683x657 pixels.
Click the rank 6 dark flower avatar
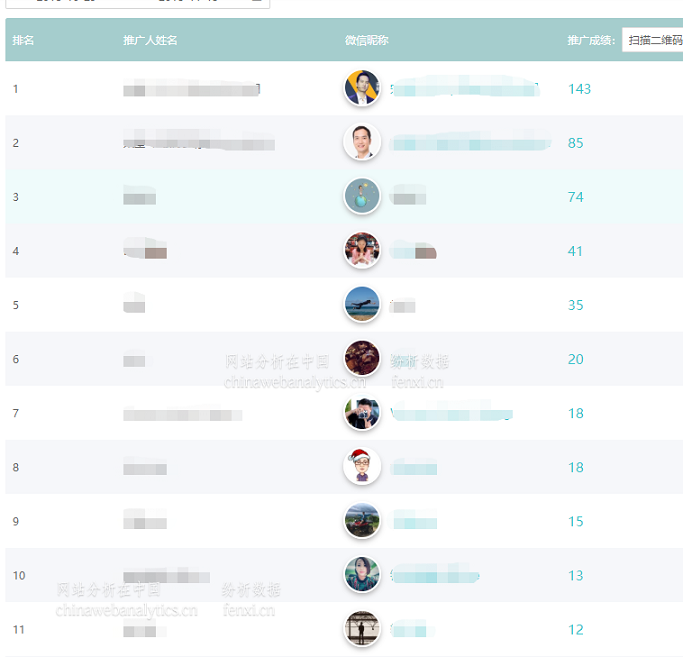pos(361,358)
